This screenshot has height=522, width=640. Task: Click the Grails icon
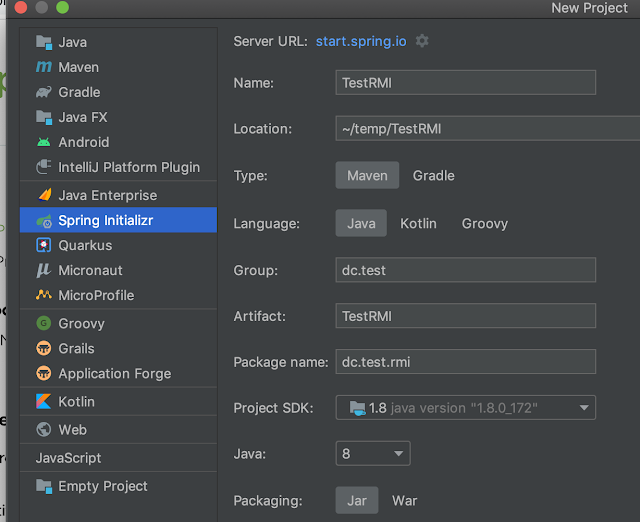[44, 348]
